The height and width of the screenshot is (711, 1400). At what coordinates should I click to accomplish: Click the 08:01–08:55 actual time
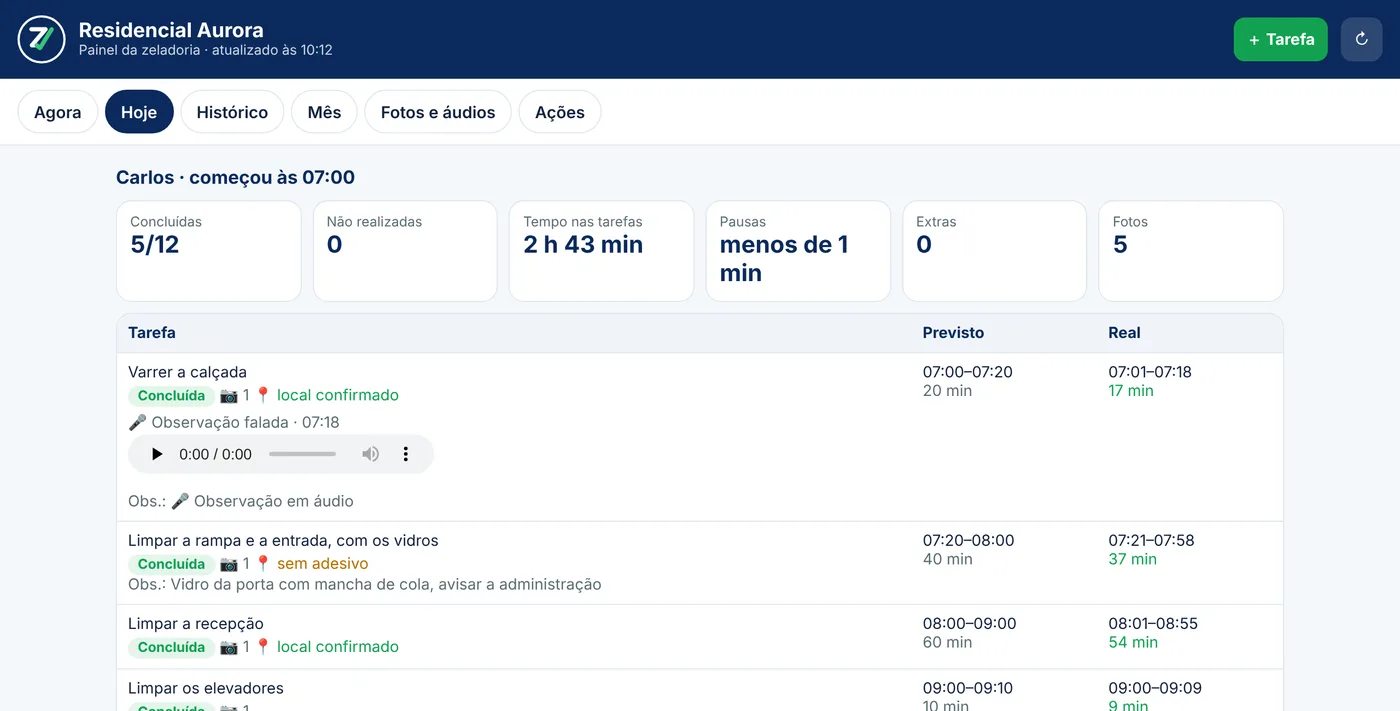(1152, 624)
